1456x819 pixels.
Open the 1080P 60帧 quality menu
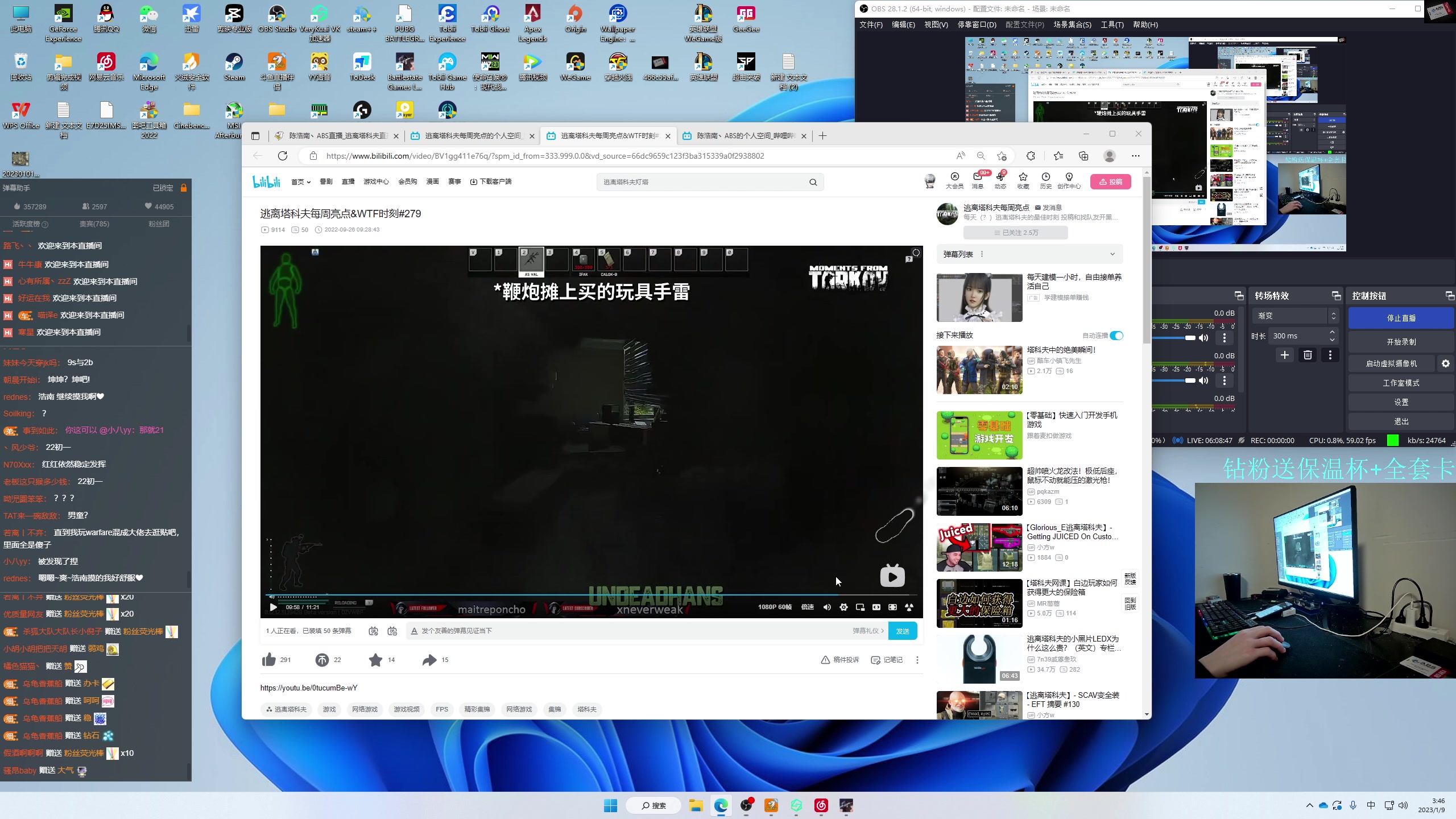[x=775, y=607]
